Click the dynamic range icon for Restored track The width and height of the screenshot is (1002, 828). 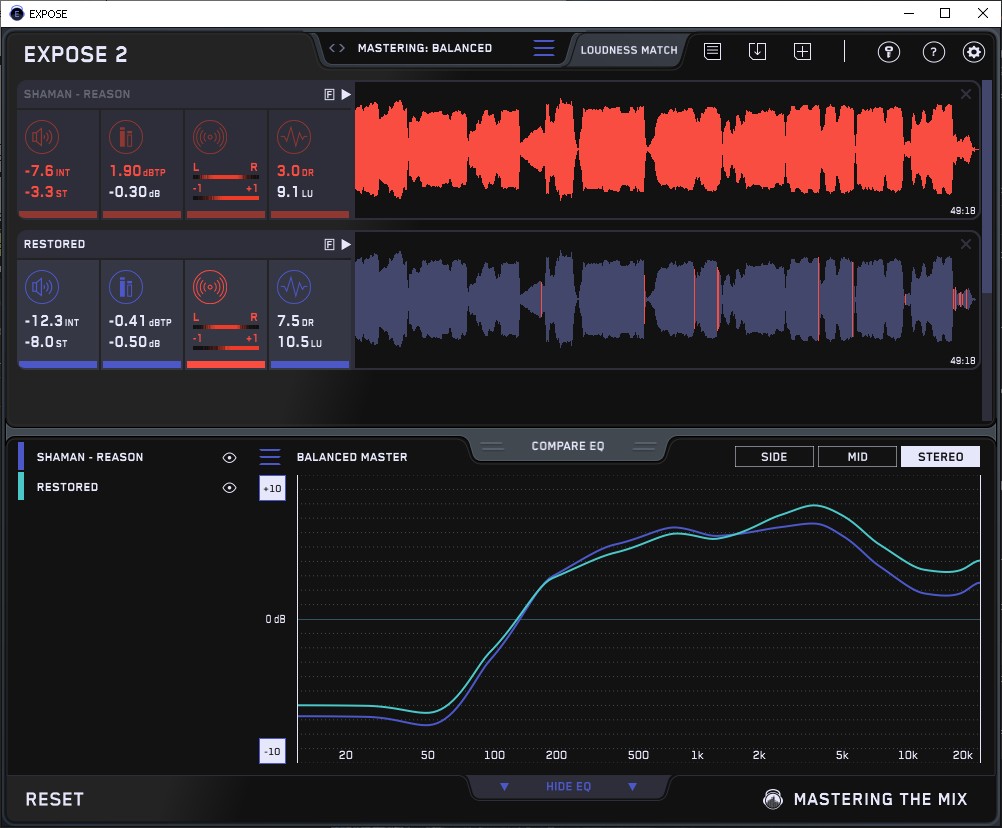point(293,288)
